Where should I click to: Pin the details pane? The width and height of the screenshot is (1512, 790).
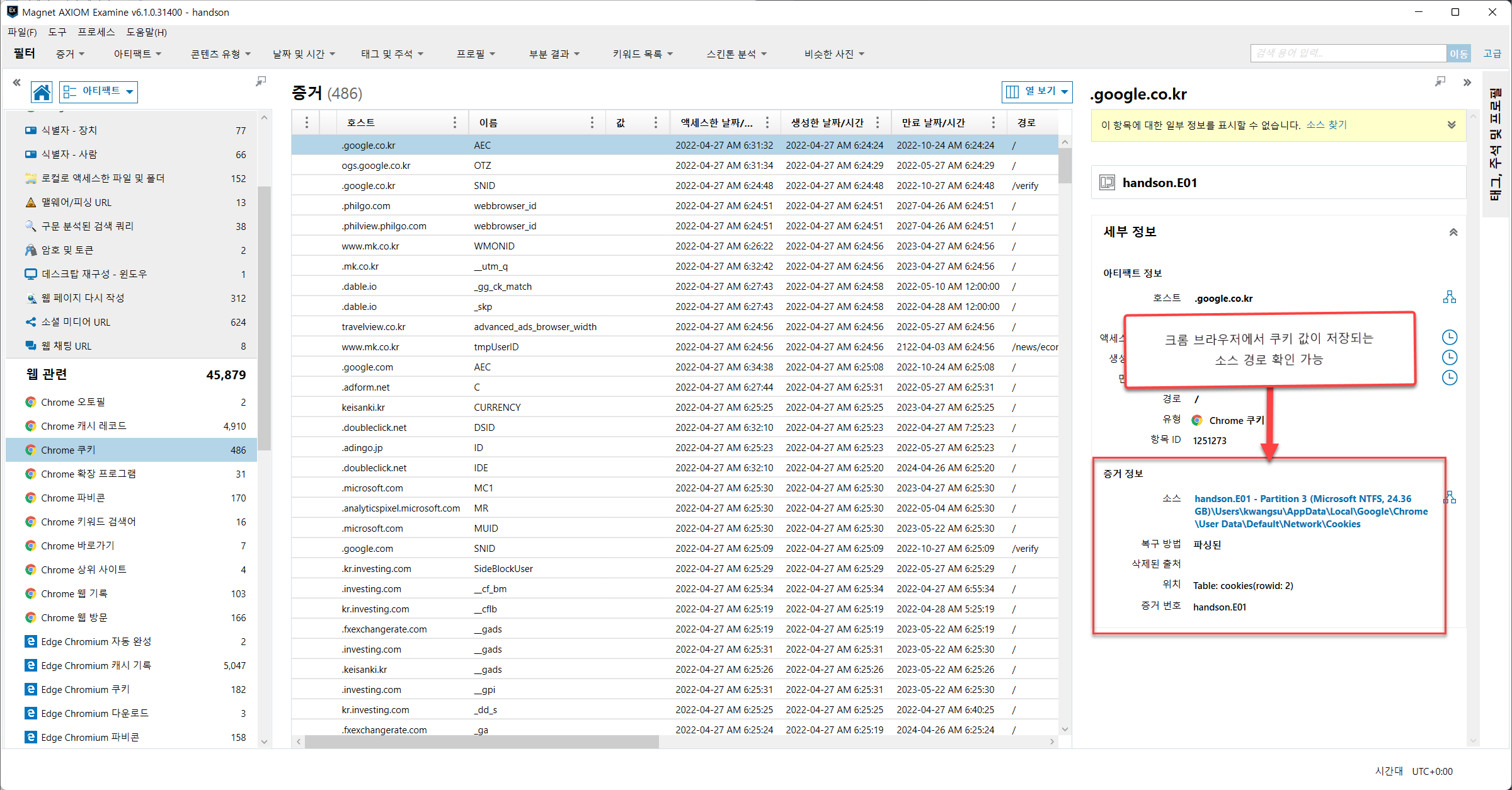(1440, 81)
